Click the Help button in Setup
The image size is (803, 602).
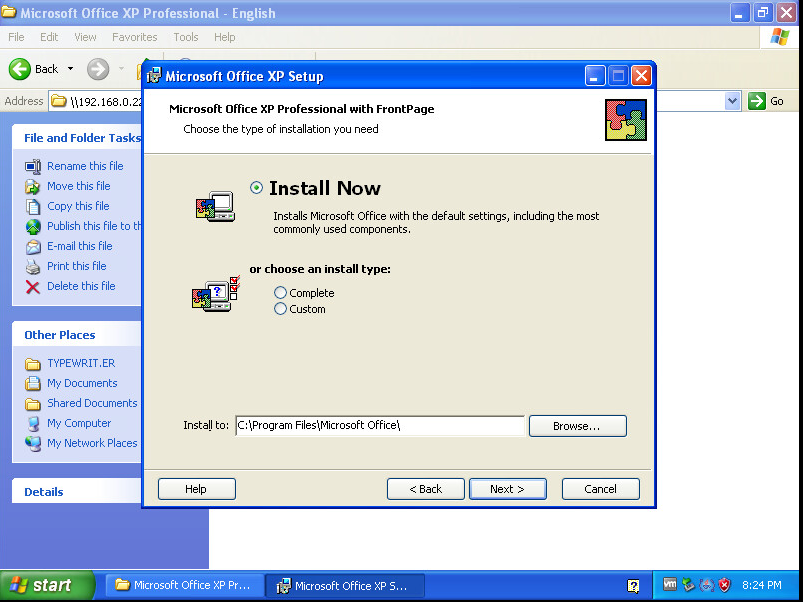tap(197, 489)
